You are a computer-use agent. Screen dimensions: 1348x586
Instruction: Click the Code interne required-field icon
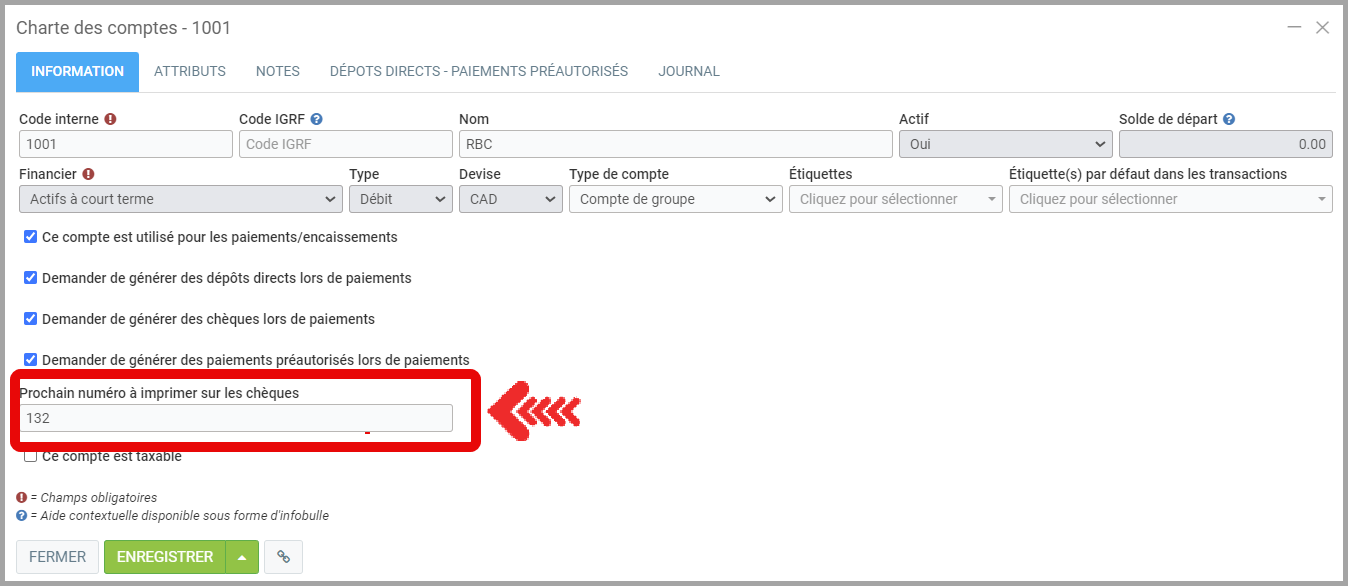tap(110, 119)
